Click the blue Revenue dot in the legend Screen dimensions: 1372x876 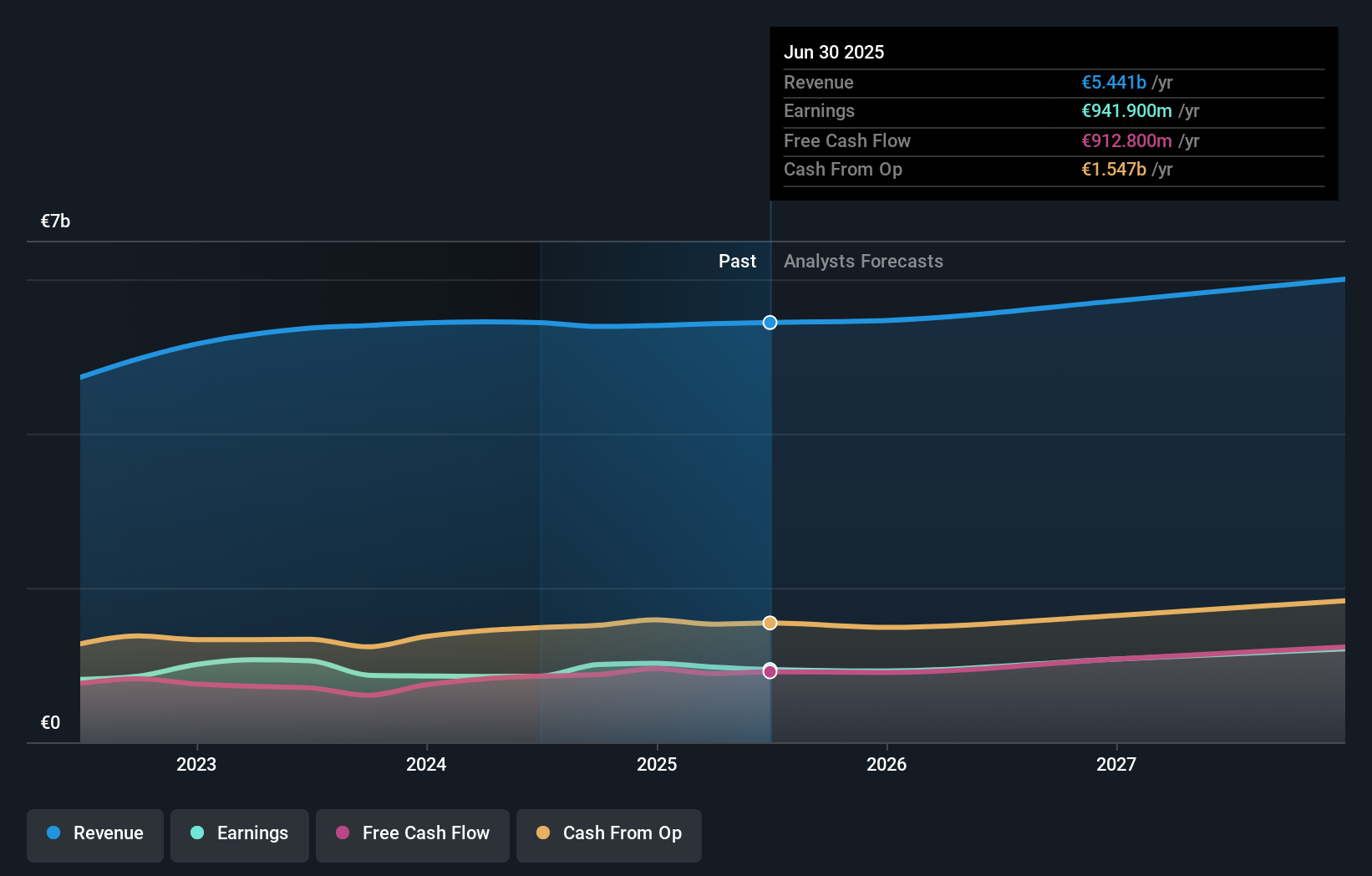(x=54, y=833)
